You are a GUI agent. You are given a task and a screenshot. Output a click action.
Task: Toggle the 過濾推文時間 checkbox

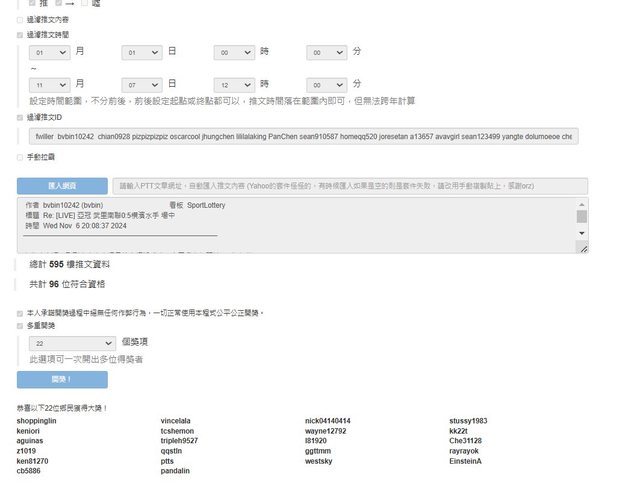coord(20,34)
